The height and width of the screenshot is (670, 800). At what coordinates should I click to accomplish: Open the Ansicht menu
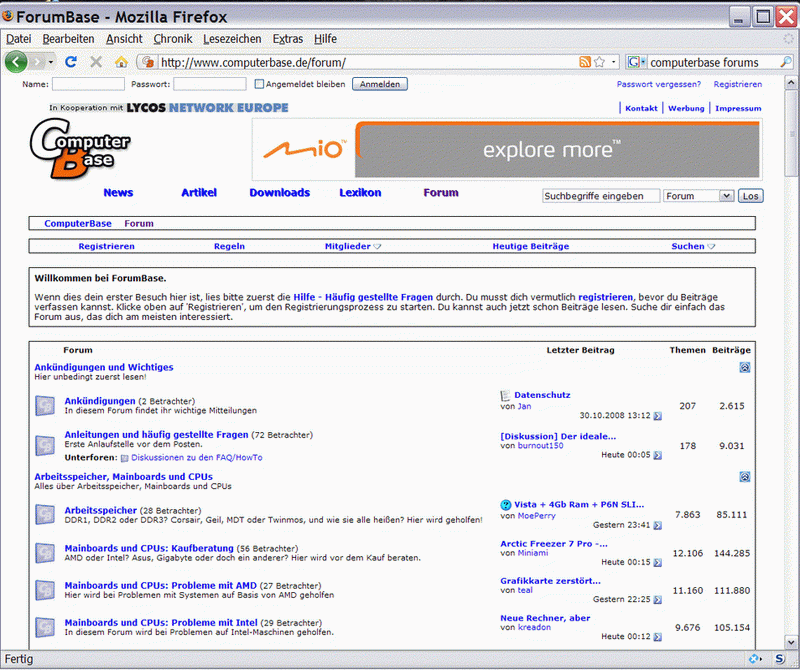pos(124,39)
